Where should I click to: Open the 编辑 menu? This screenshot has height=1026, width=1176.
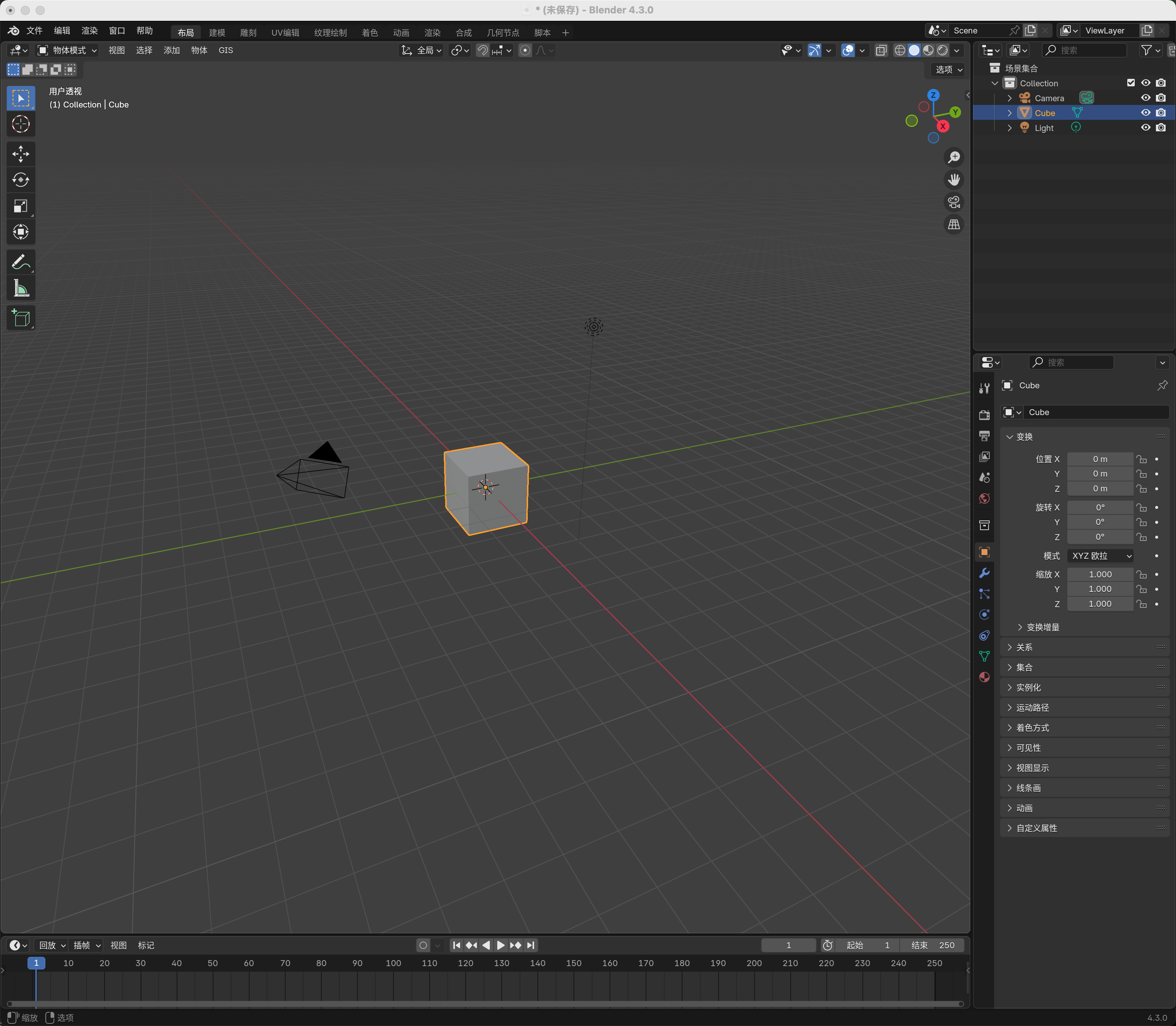pyautogui.click(x=62, y=31)
